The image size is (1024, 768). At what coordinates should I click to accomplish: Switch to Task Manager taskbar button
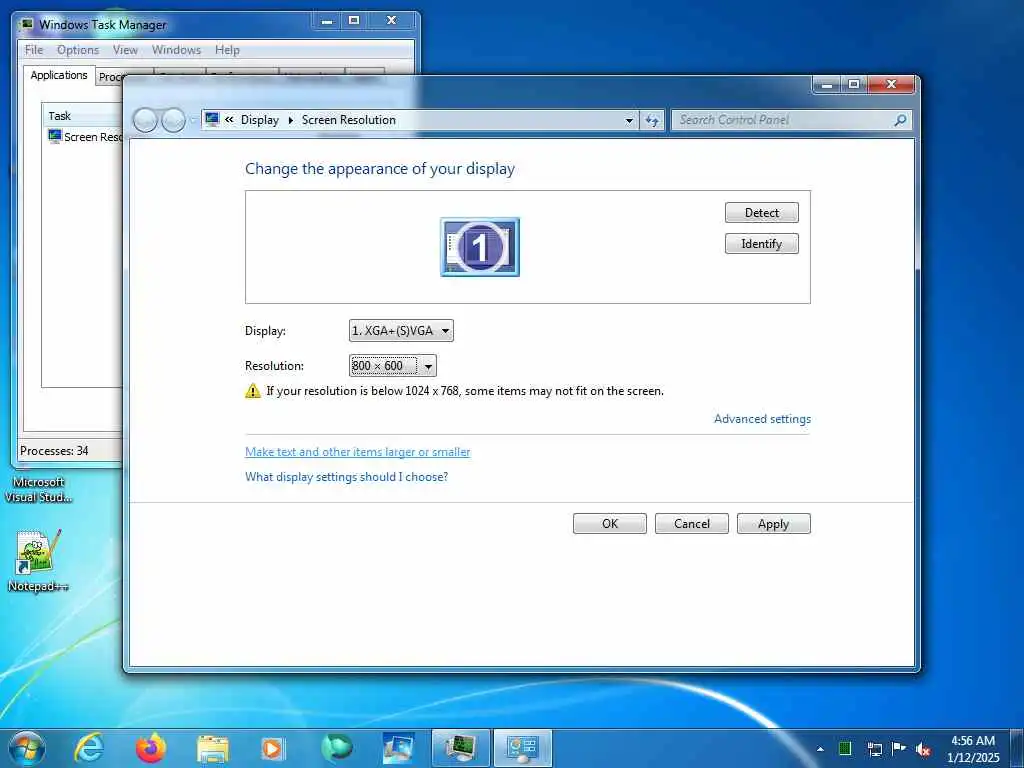(460, 748)
